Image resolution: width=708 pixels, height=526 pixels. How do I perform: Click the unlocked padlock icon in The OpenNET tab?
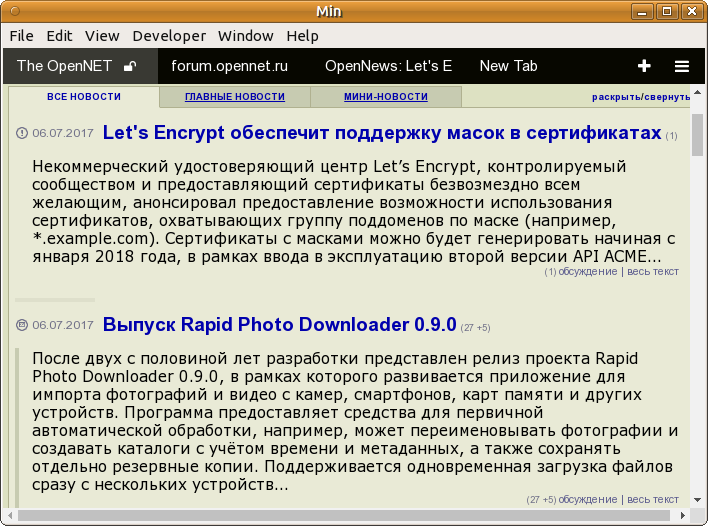(130, 66)
